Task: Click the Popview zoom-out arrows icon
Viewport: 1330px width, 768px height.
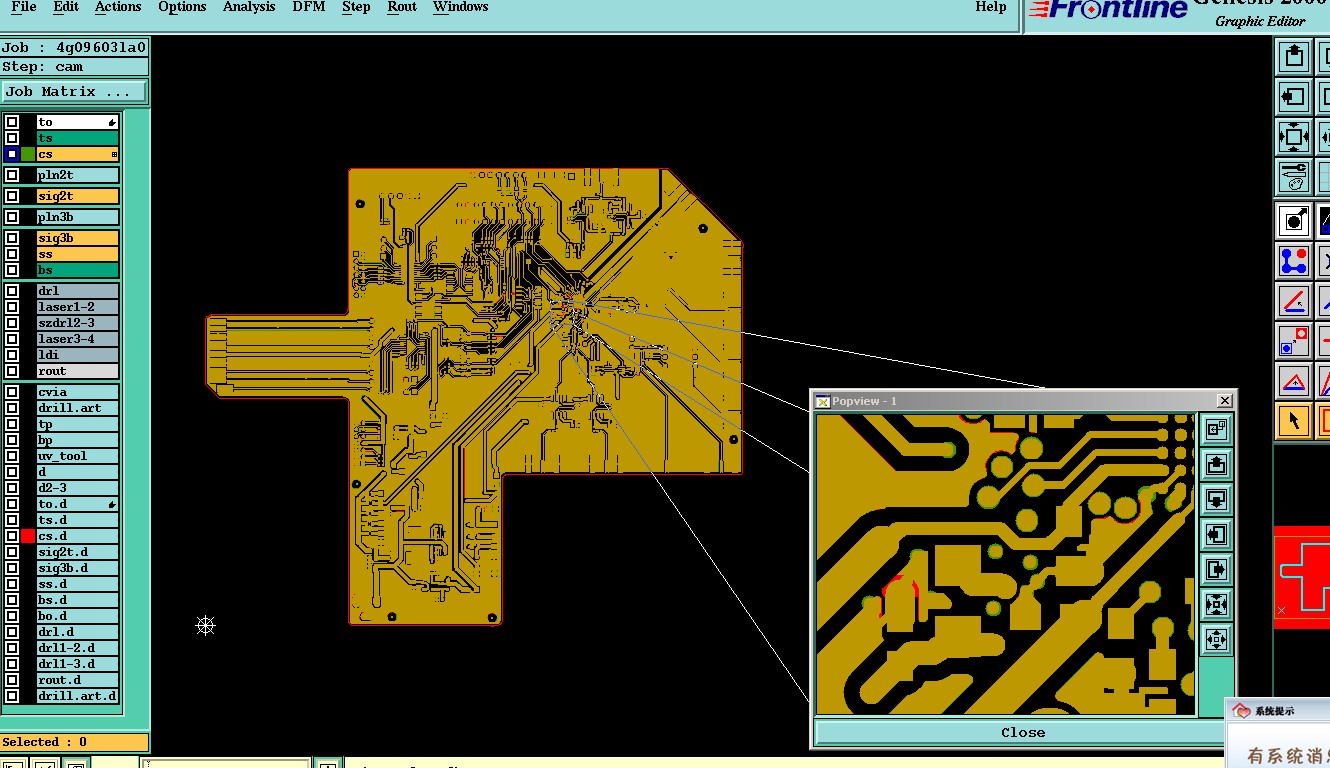Action: (1216, 640)
